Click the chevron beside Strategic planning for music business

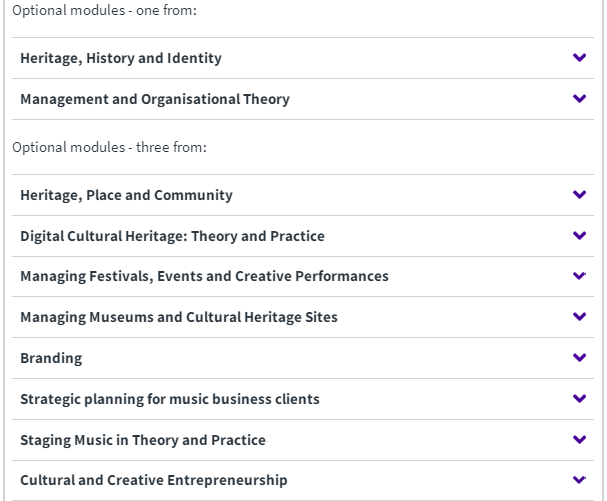579,399
